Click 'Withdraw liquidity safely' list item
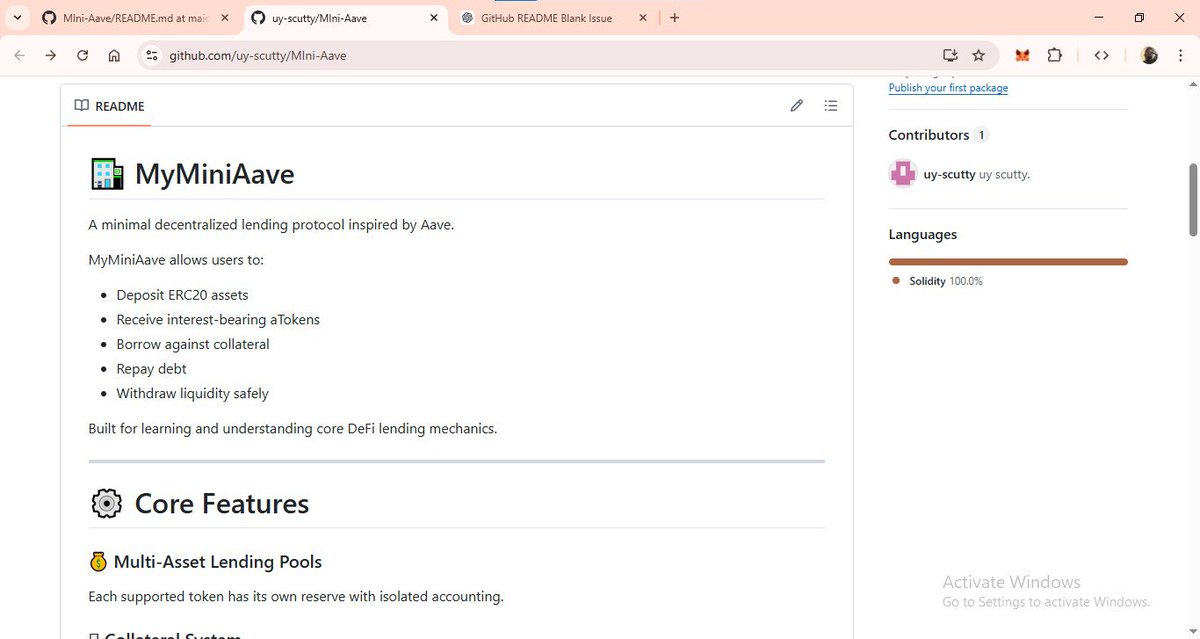 tap(193, 393)
